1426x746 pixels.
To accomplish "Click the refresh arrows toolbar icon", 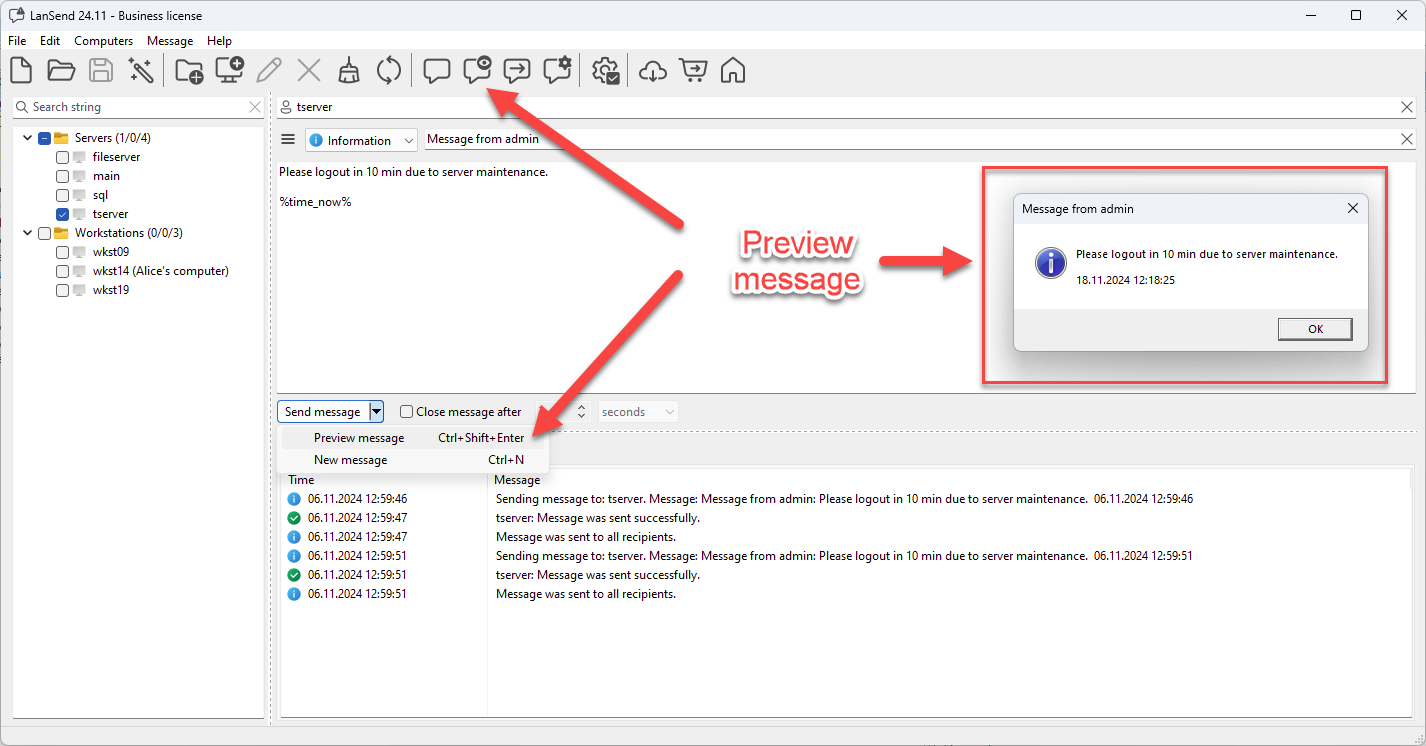I will tap(388, 71).
